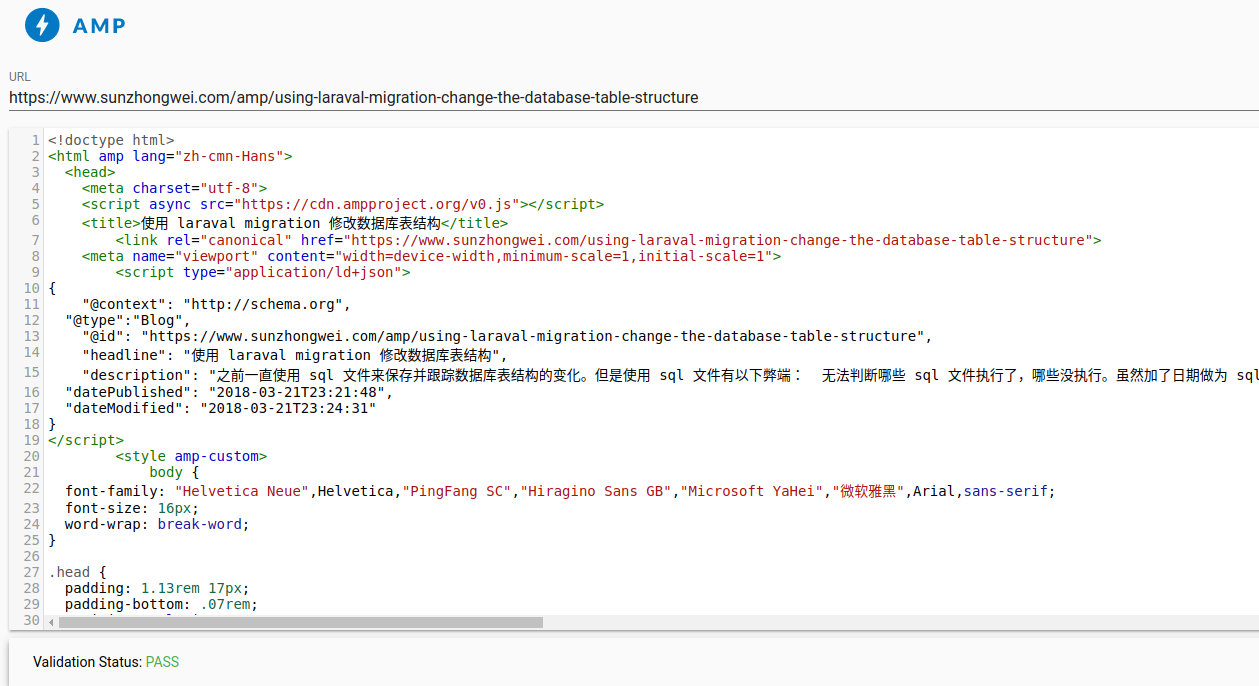
Task: Click the description line in JSON
Action: [x=670, y=375]
